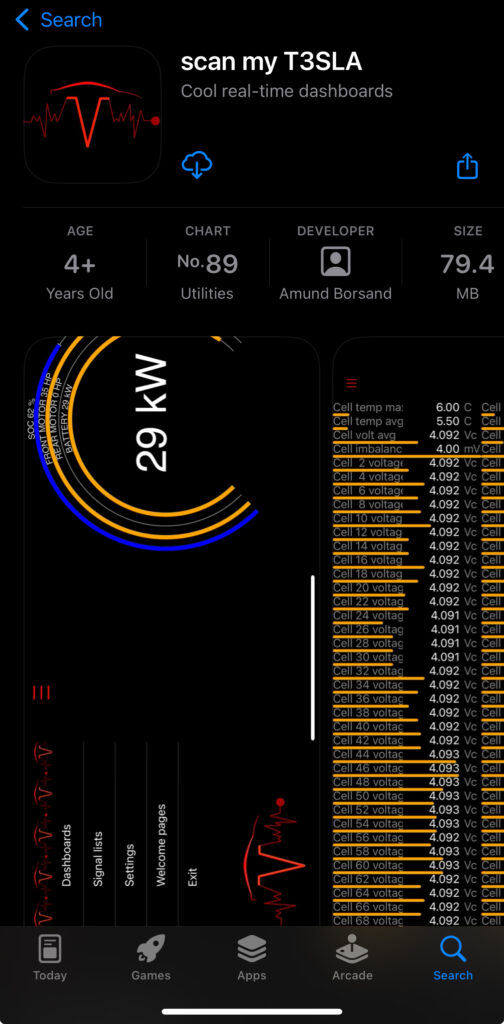Switch to the Arcade tab
This screenshot has height=1024, width=504.
click(352, 957)
